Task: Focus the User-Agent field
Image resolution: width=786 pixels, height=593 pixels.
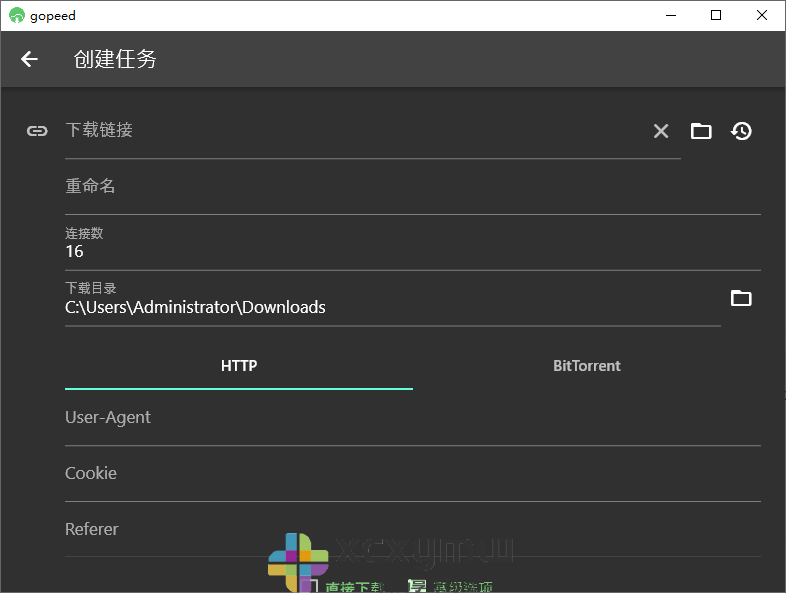Action: click(413, 418)
